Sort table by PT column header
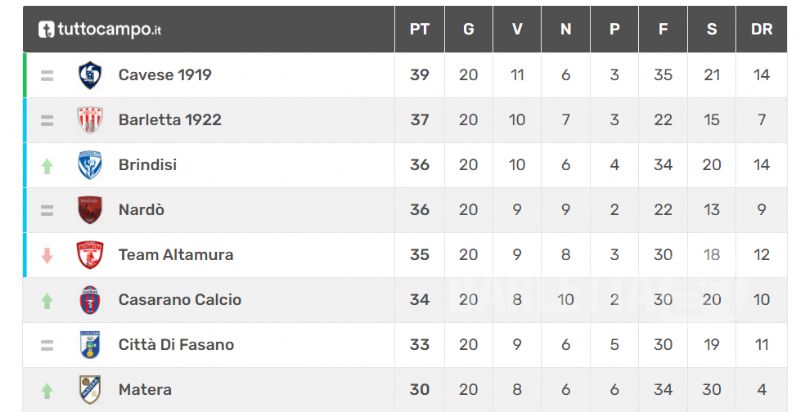 tap(419, 29)
